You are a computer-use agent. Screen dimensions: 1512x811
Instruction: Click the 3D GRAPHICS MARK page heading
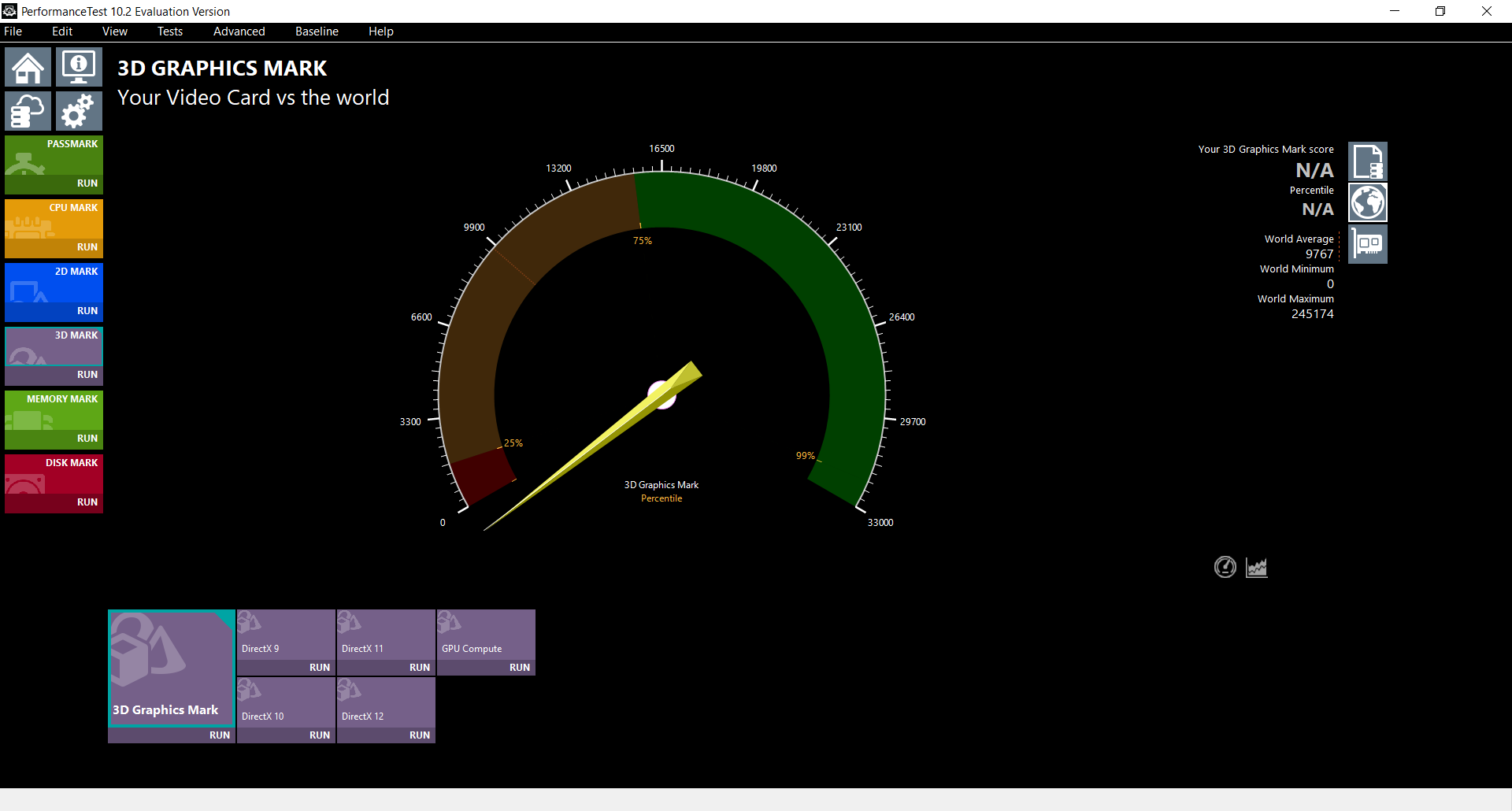[x=222, y=69]
